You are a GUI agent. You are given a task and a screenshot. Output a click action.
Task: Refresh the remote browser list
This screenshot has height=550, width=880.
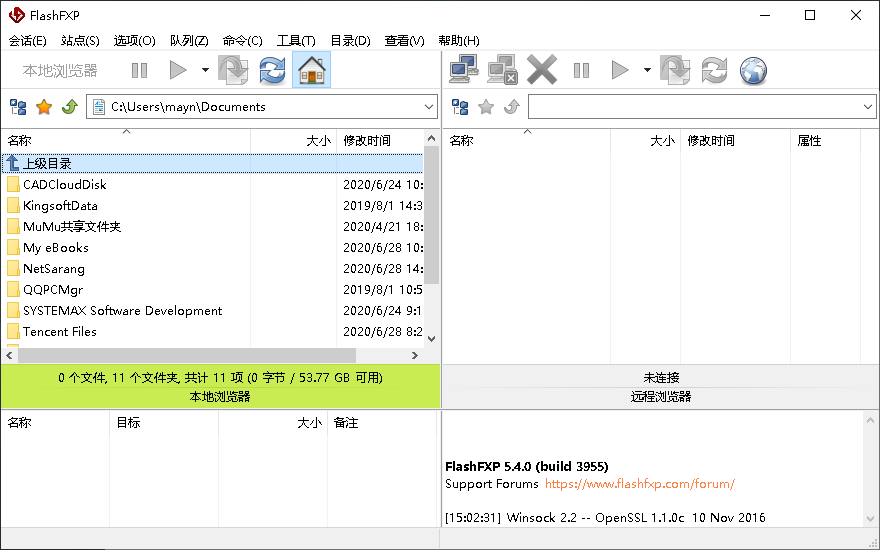pyautogui.click(x=714, y=70)
